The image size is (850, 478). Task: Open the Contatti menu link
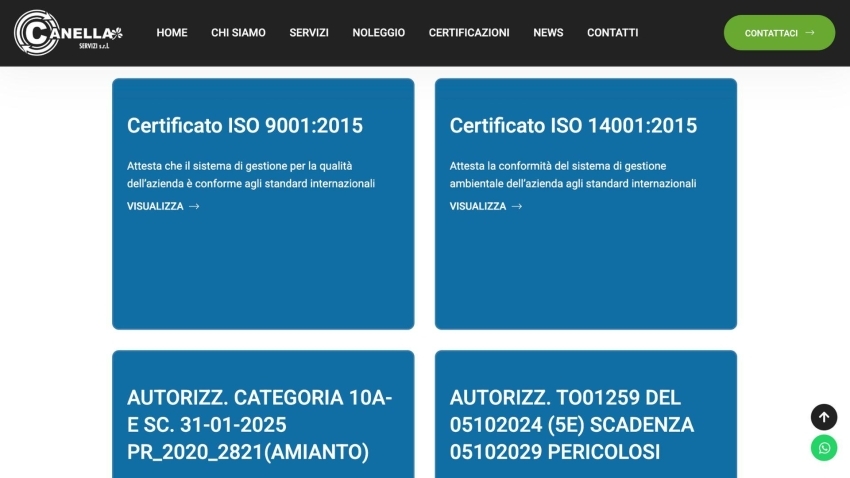[x=612, y=33]
